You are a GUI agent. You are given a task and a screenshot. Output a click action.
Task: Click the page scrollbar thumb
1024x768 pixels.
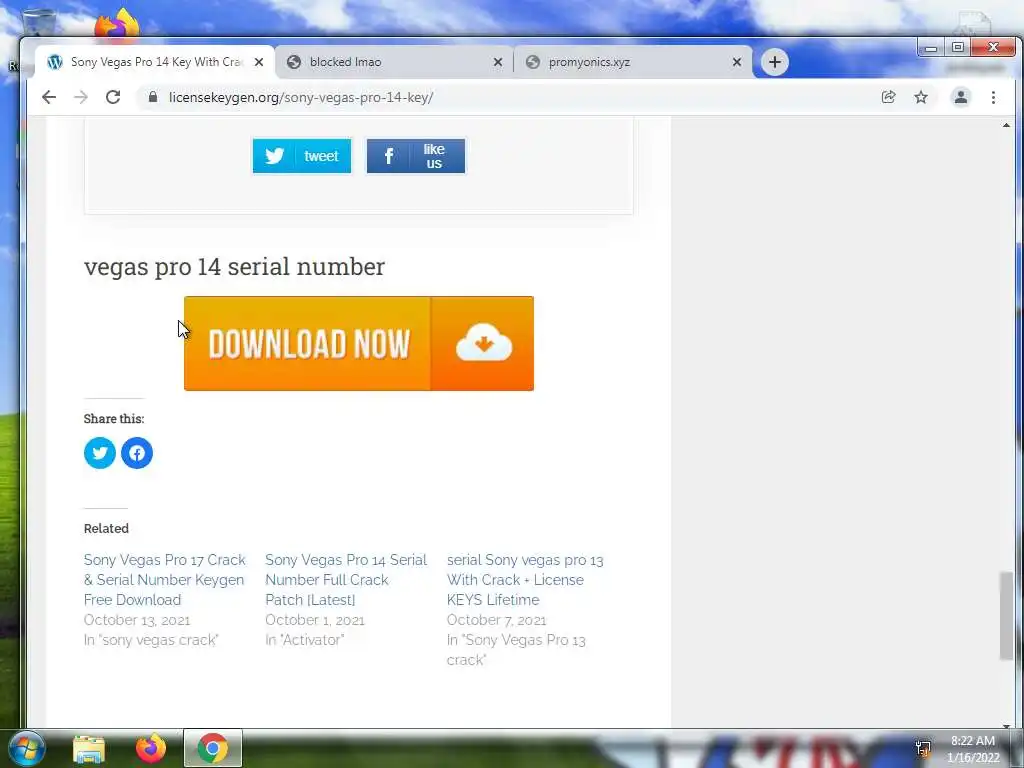click(1006, 616)
